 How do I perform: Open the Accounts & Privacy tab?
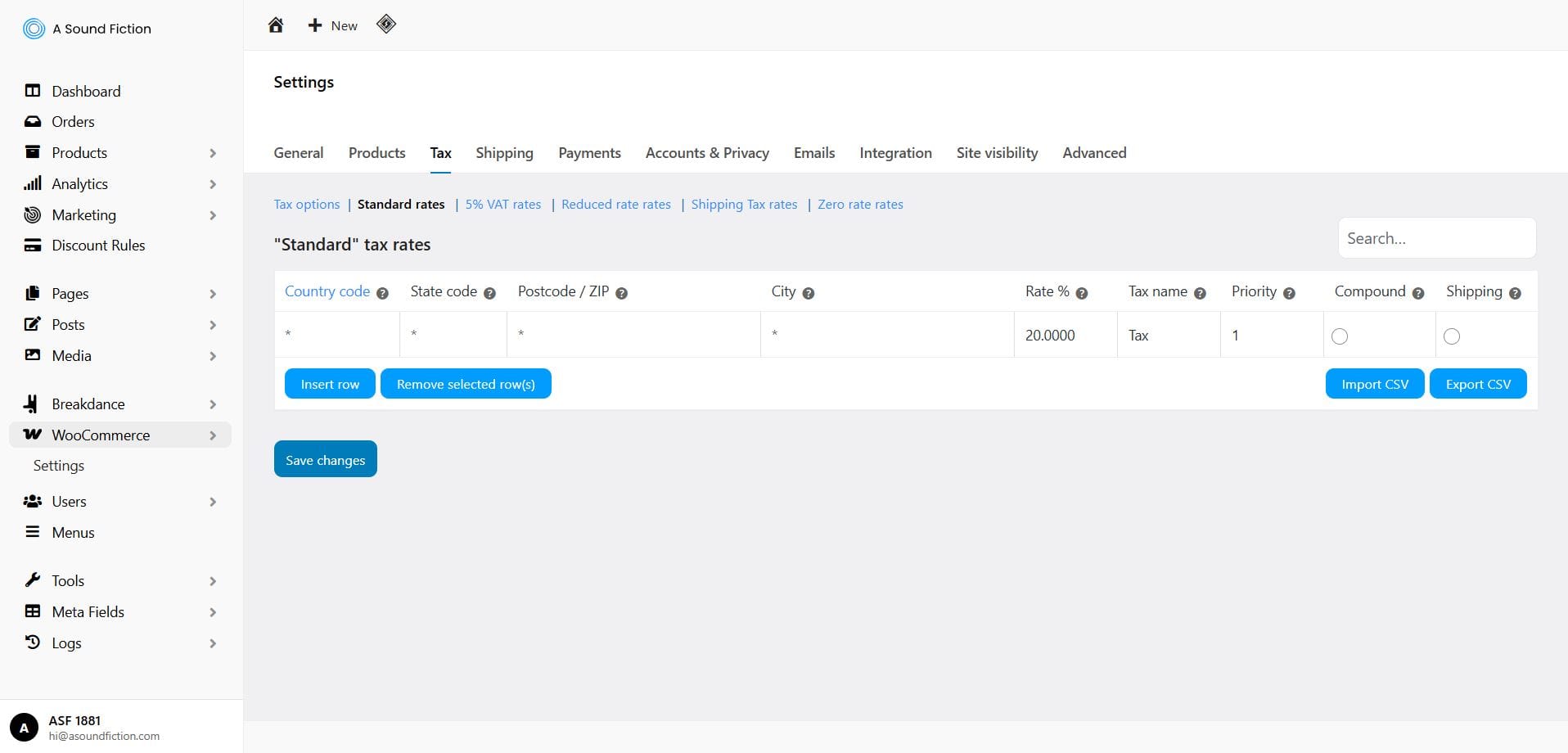[x=706, y=153]
